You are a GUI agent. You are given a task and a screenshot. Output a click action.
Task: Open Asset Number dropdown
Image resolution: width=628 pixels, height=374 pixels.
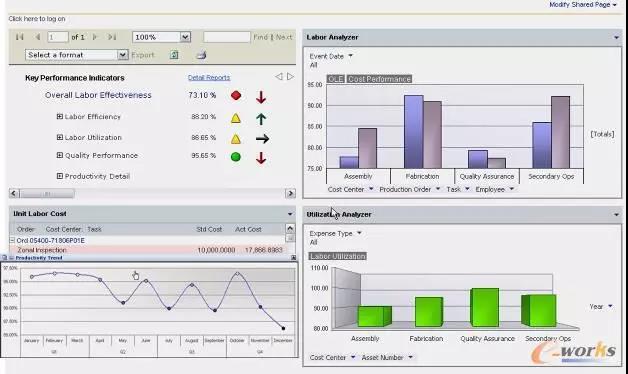pos(411,357)
